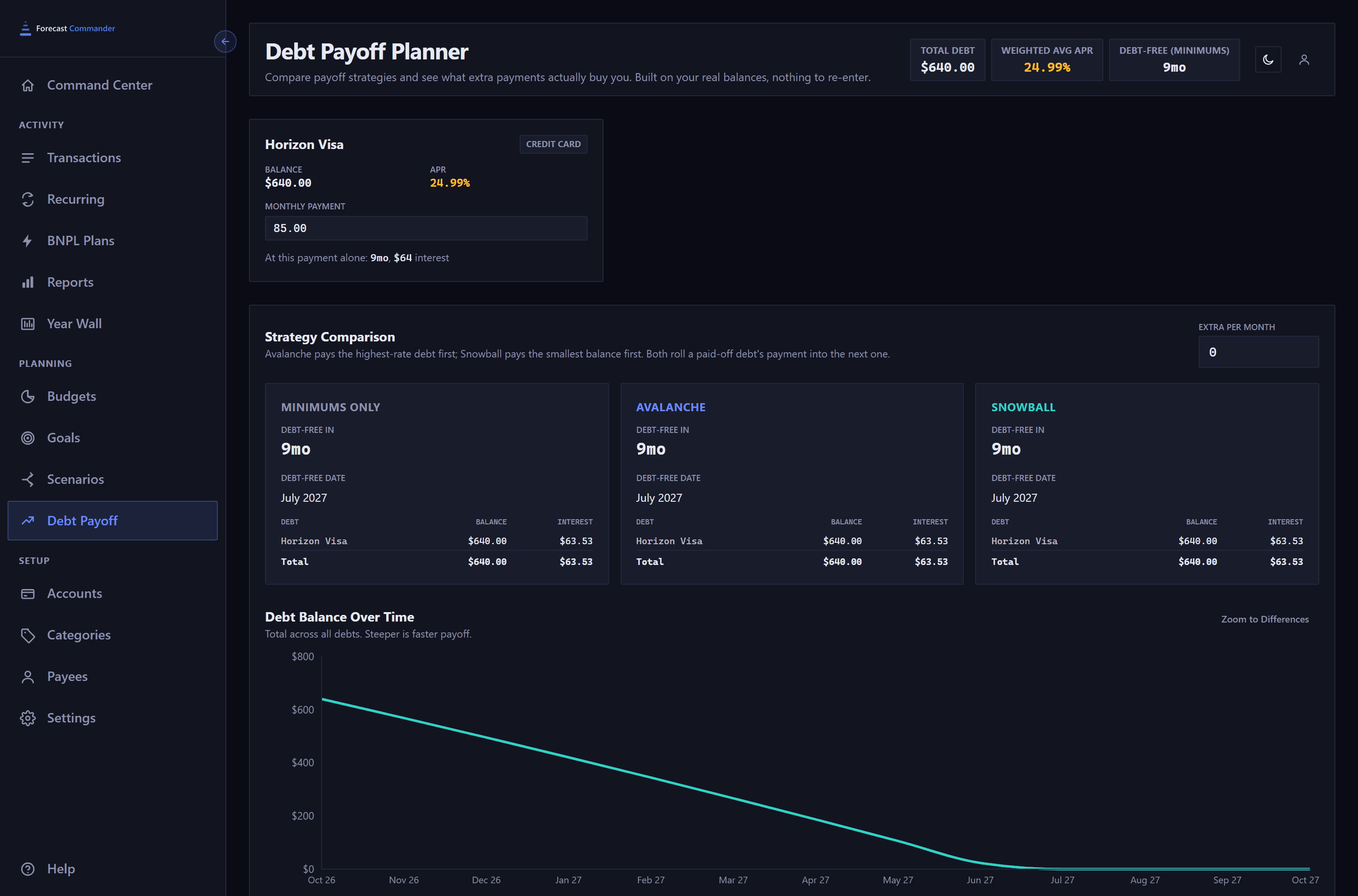1358x896 pixels.
Task: Focus the Extra Per Month input
Action: point(1258,352)
